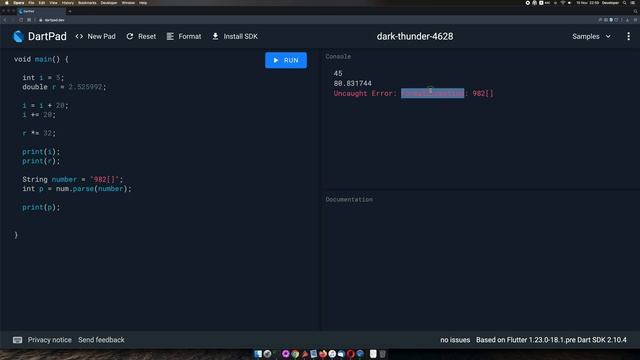Select the Console panel heading
Image resolution: width=640 pixels, height=360 pixels.
coord(338,56)
